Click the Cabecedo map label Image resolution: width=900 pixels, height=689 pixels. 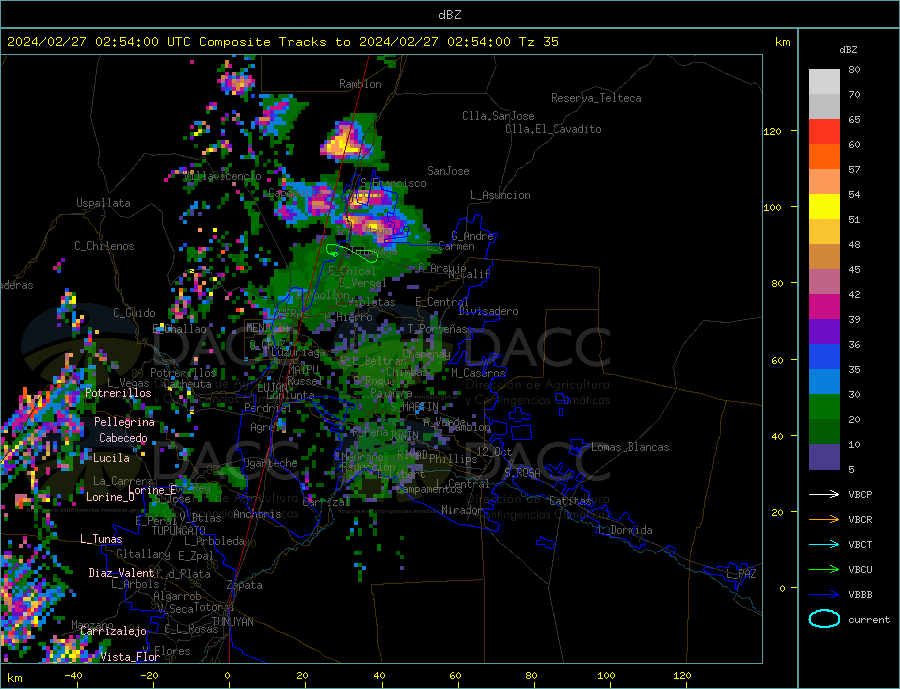[123, 438]
